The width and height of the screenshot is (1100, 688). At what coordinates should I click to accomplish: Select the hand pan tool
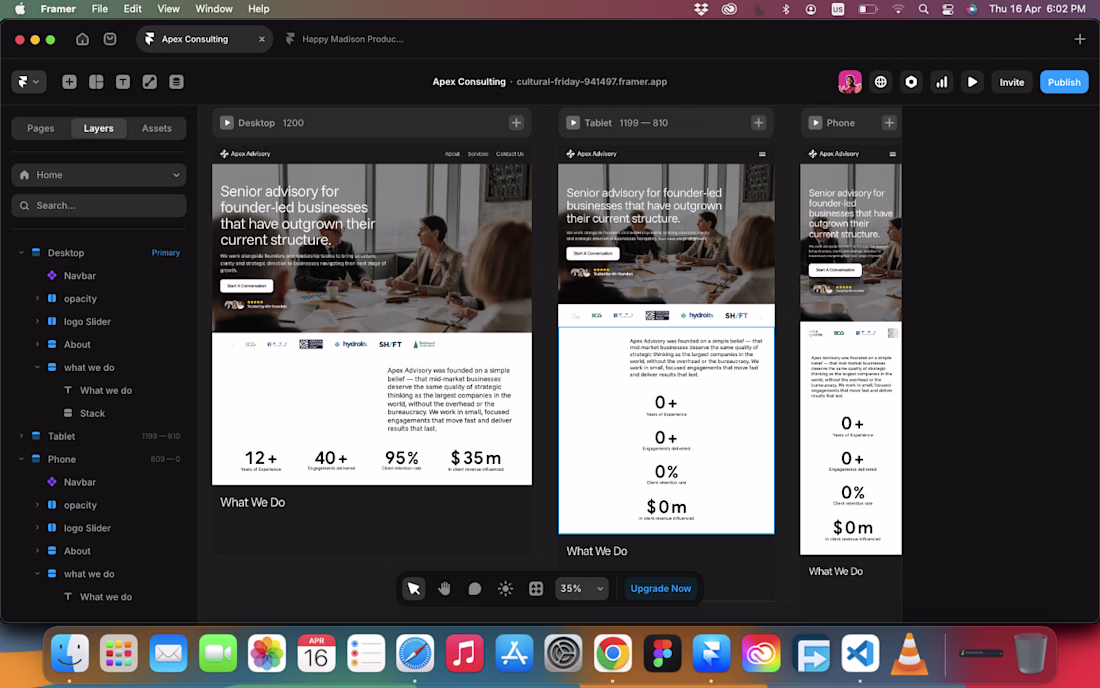(444, 588)
